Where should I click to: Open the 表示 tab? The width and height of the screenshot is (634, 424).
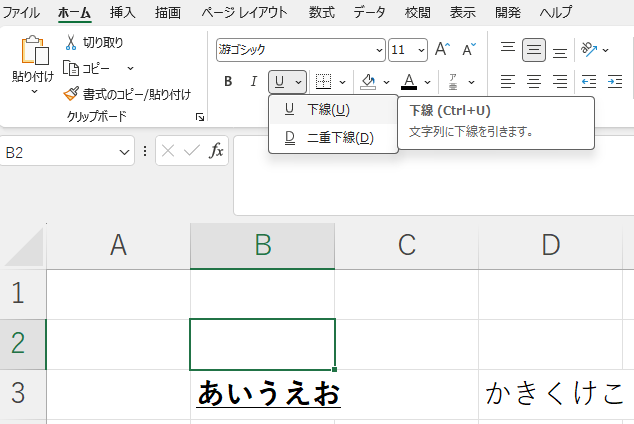tap(463, 13)
